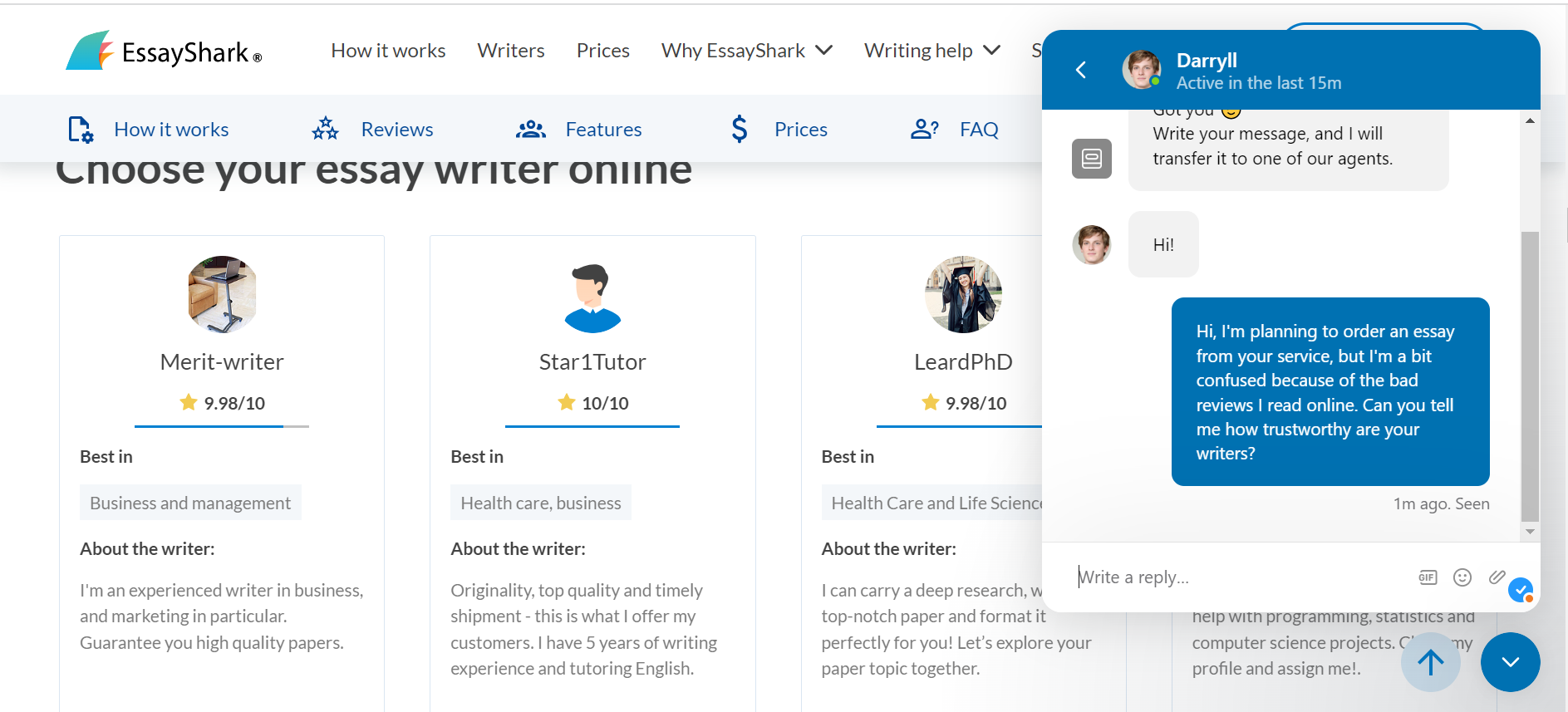1568x712 pixels.
Task: Open How it works in top navigation
Action: tap(388, 51)
